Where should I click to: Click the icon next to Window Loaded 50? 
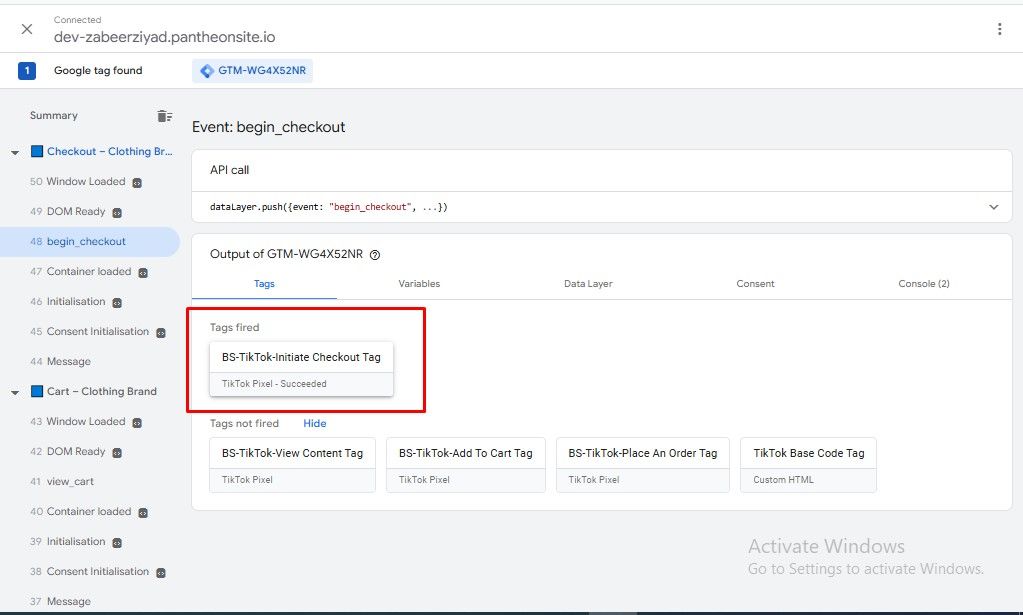pyautogui.click(x=137, y=183)
